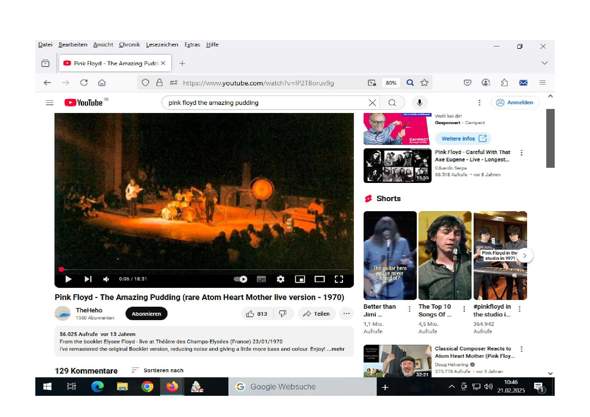
Task: Submit search with magnifier button
Action: pyautogui.click(x=392, y=102)
